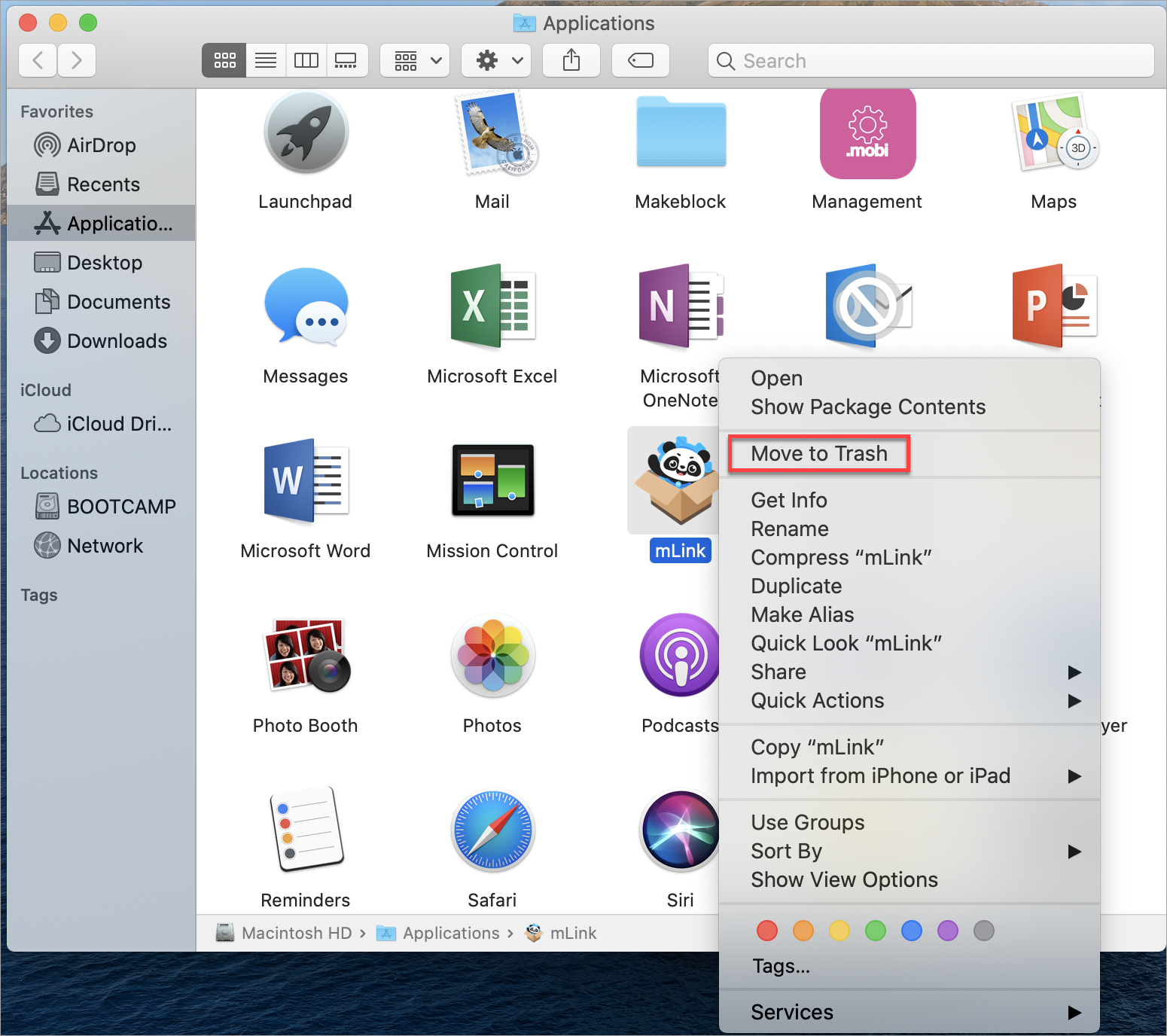Apply the red tag color
Image resolution: width=1167 pixels, height=1036 pixels.
pos(767,931)
